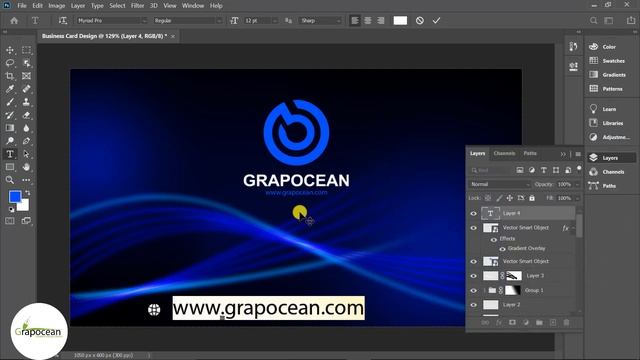This screenshot has width=640, height=360.
Task: Hide second Vector Smart Object layer
Action: click(x=473, y=262)
